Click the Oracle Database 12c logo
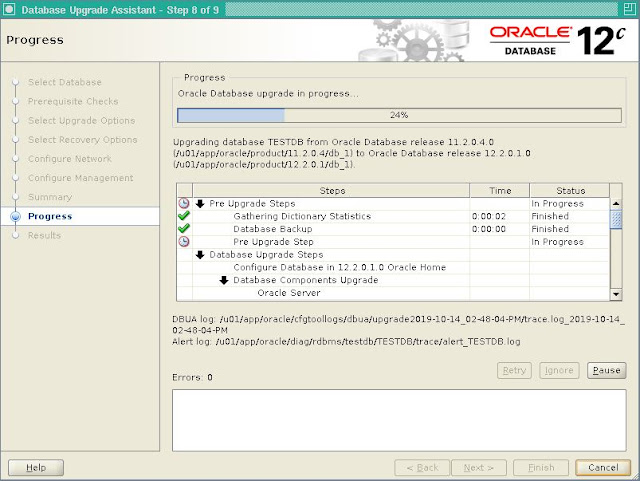This screenshot has height=481, width=640. coord(558,40)
